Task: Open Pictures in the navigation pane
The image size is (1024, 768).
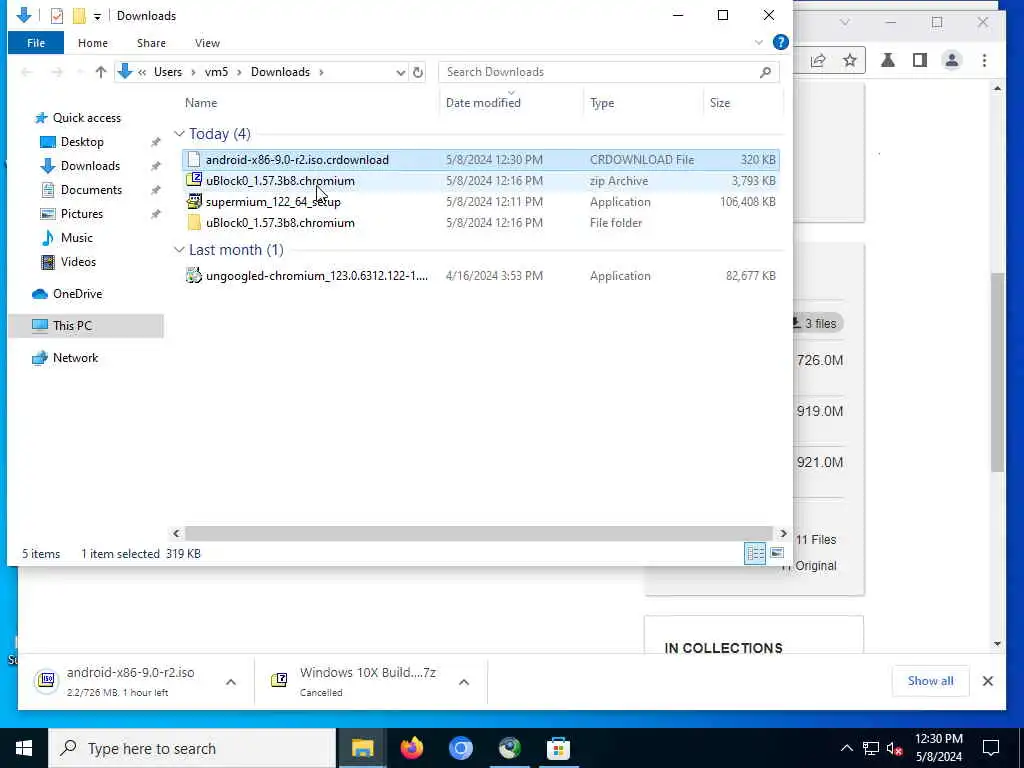Action: 82,214
